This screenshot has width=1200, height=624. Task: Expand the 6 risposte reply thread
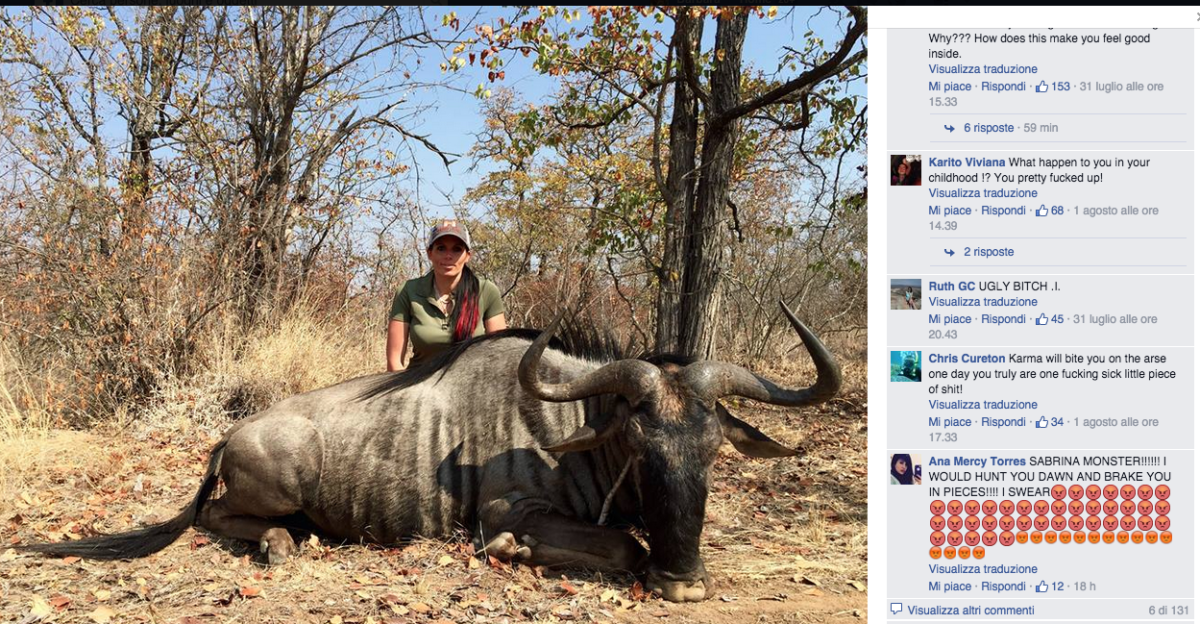point(987,127)
